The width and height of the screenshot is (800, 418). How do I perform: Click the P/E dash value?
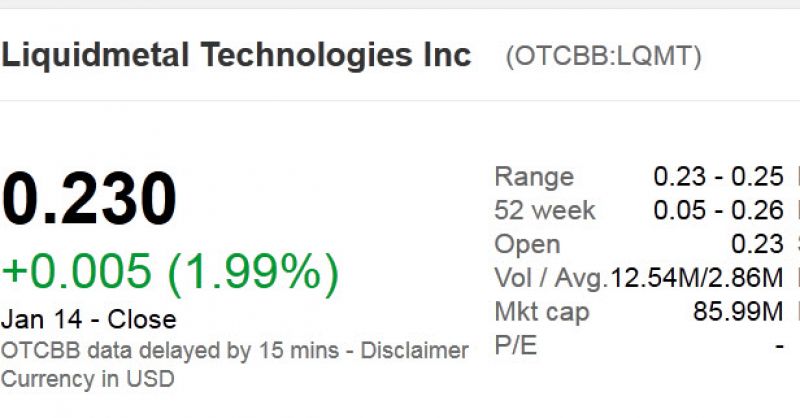pos(779,347)
